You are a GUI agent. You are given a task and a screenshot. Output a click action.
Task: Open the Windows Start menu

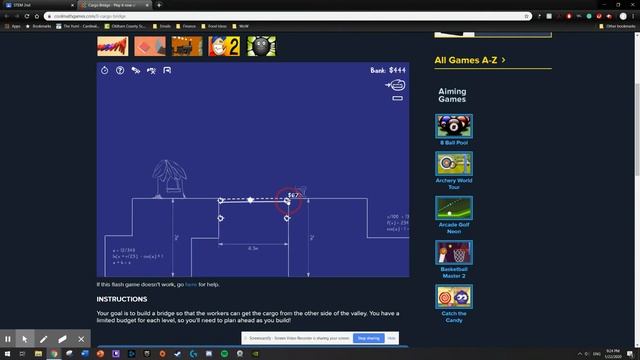click(7, 354)
